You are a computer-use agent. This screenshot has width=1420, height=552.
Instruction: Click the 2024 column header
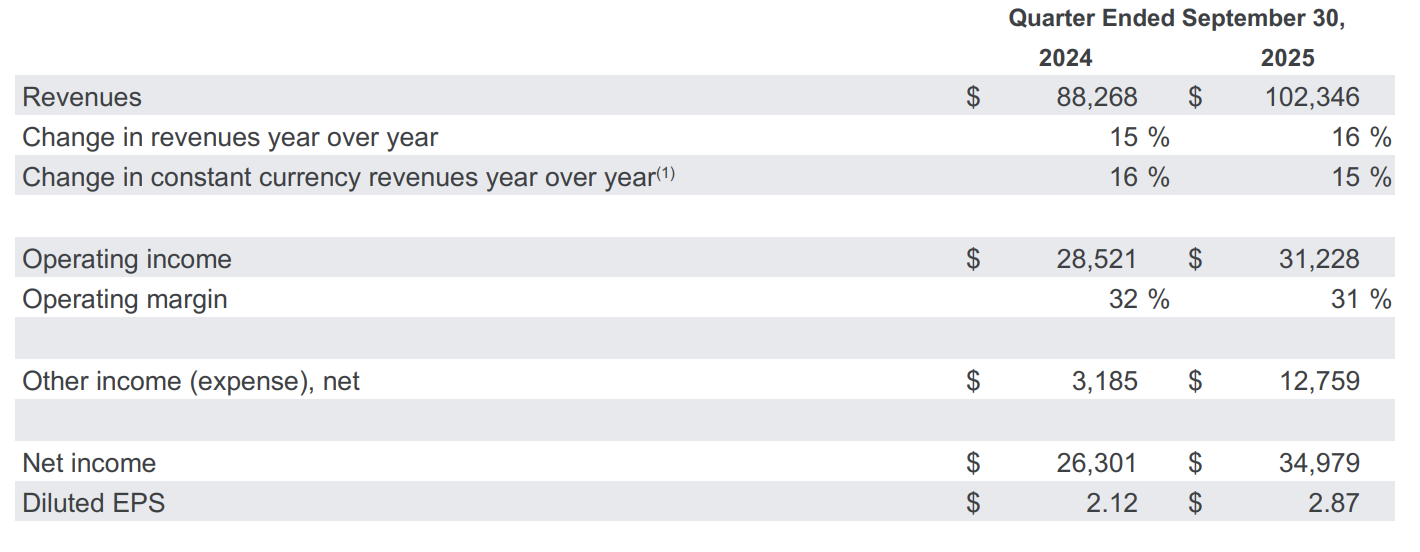(1065, 58)
